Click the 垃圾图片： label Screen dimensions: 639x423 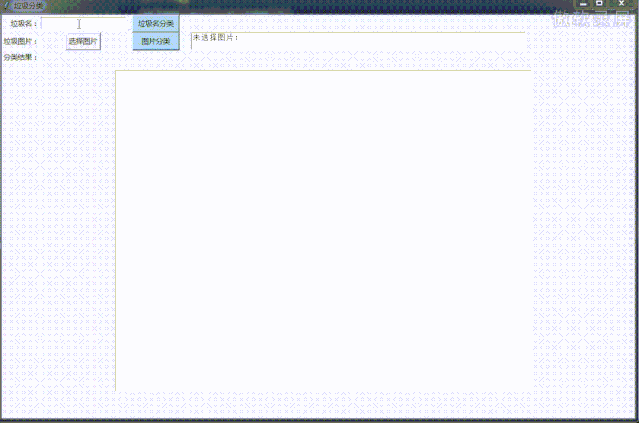coord(21,41)
